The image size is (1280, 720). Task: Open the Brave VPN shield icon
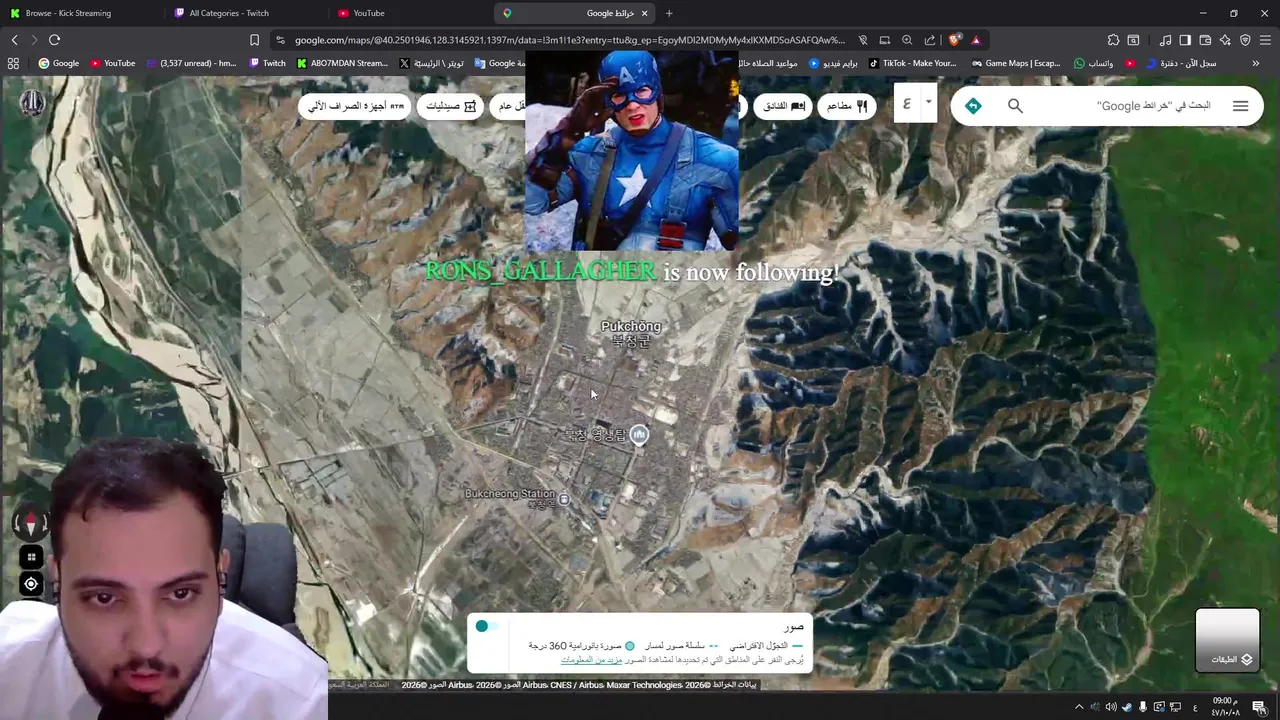[1245, 40]
